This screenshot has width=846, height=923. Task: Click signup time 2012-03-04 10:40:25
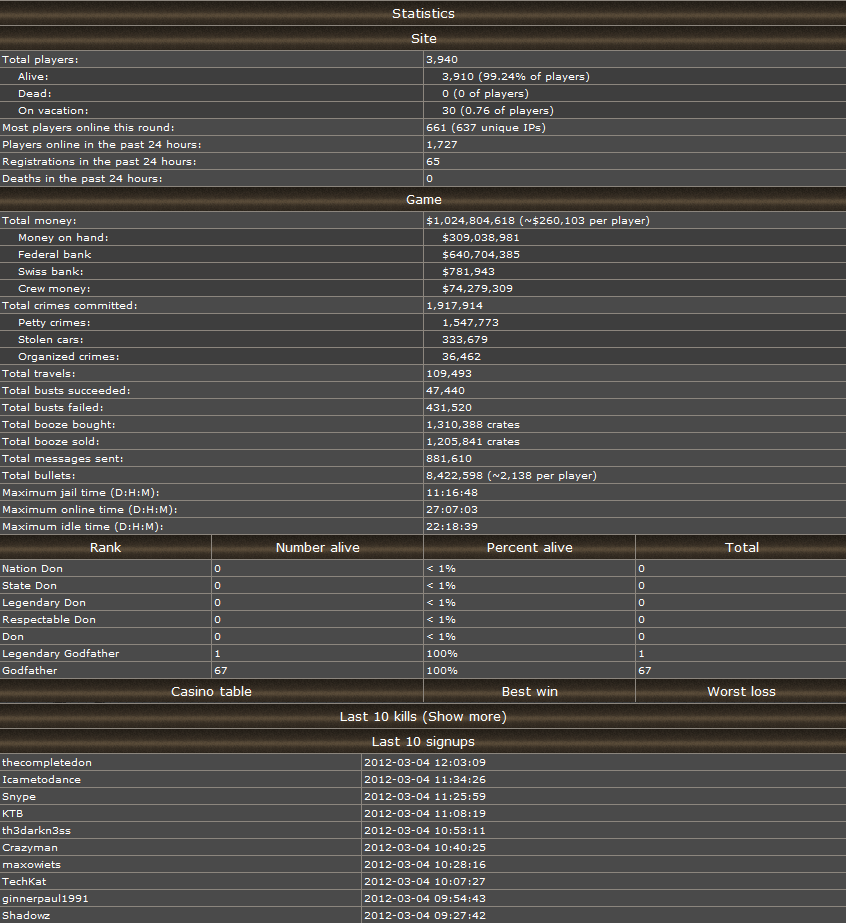pyautogui.click(x=424, y=848)
